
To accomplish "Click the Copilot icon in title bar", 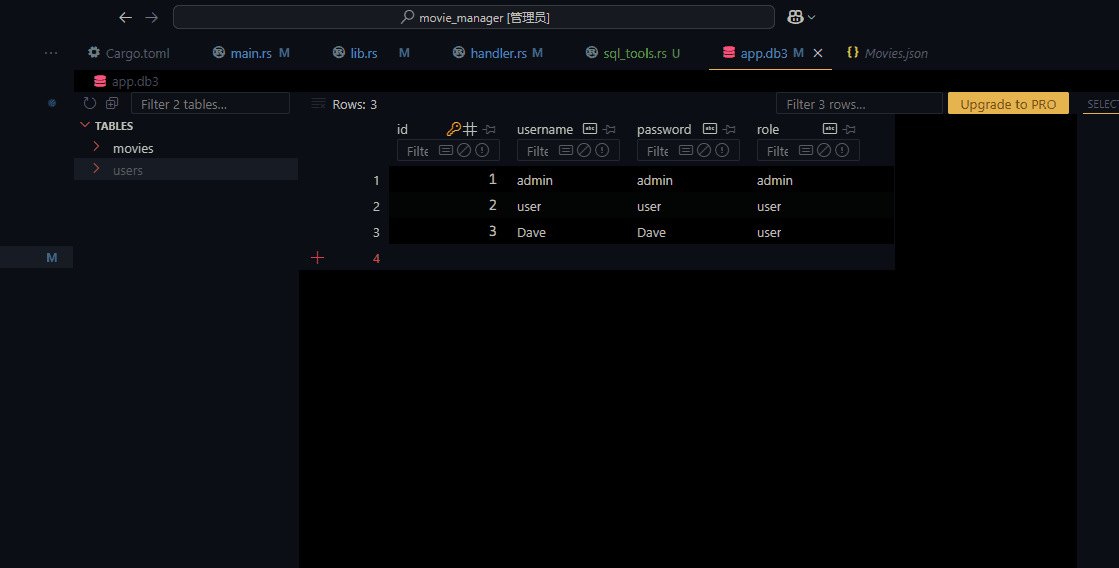I will click(796, 17).
